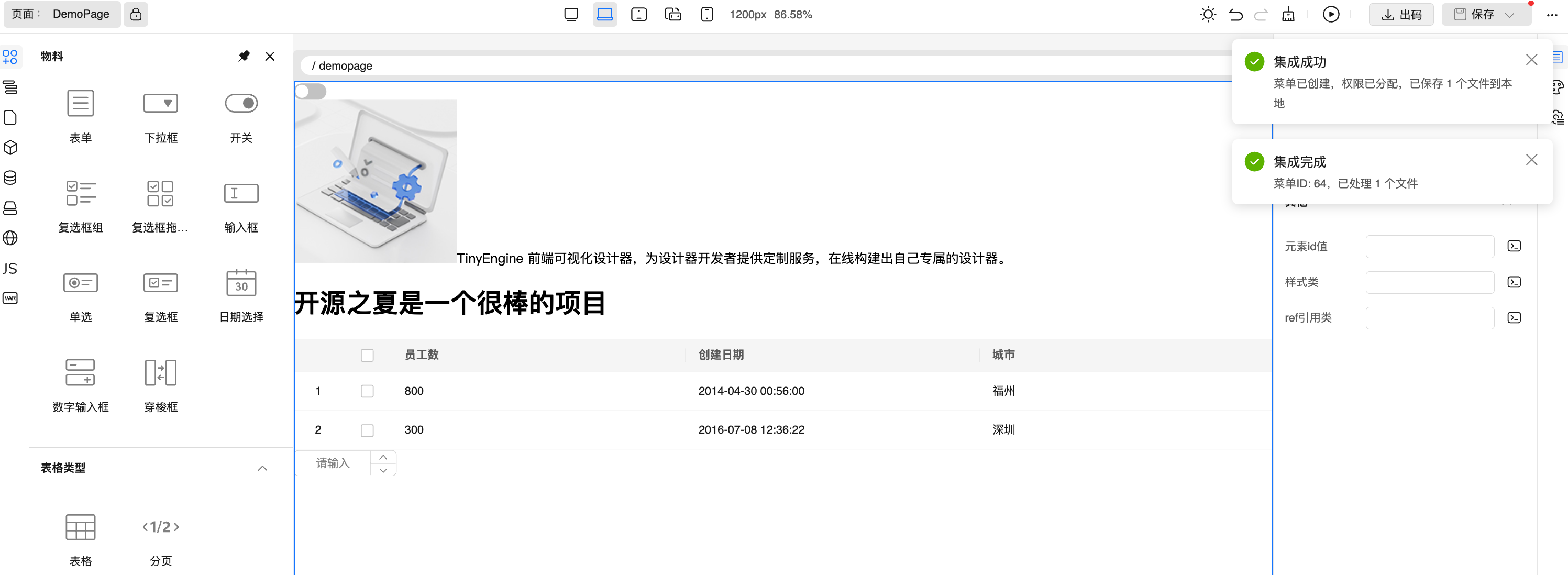The height and width of the screenshot is (575, 1568).
Task: Toggle the theme sun icon
Action: coord(1208,15)
